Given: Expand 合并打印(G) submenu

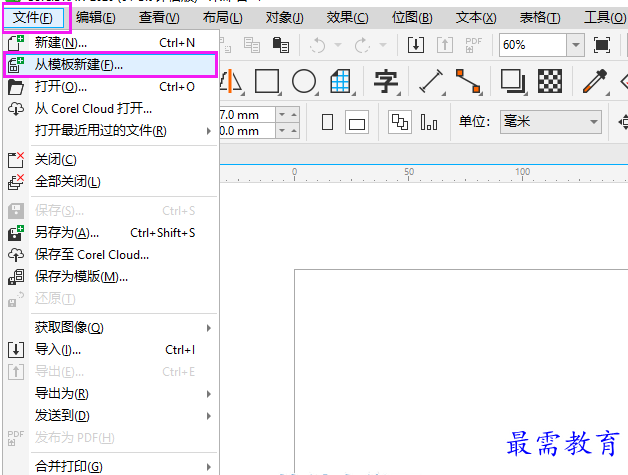Looking at the screenshot, I should pos(111,466).
